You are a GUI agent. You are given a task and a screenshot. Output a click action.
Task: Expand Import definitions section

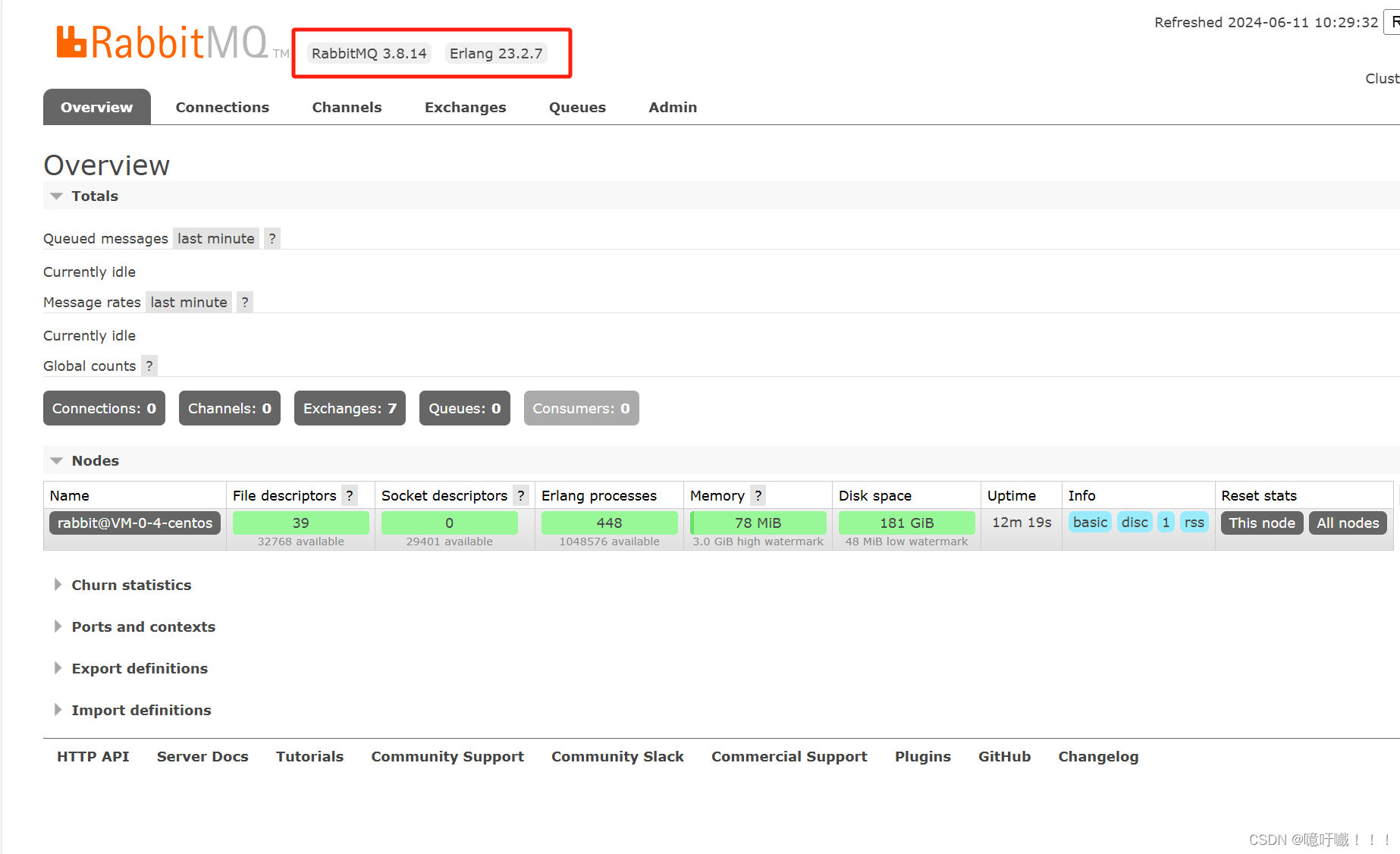tap(141, 710)
